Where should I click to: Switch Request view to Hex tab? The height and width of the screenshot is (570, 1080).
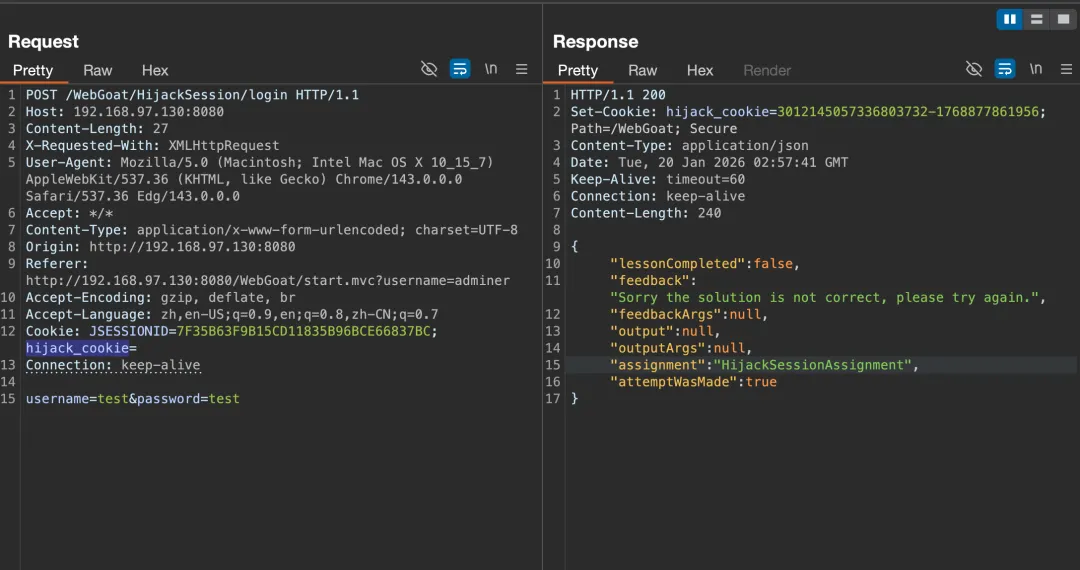point(155,70)
